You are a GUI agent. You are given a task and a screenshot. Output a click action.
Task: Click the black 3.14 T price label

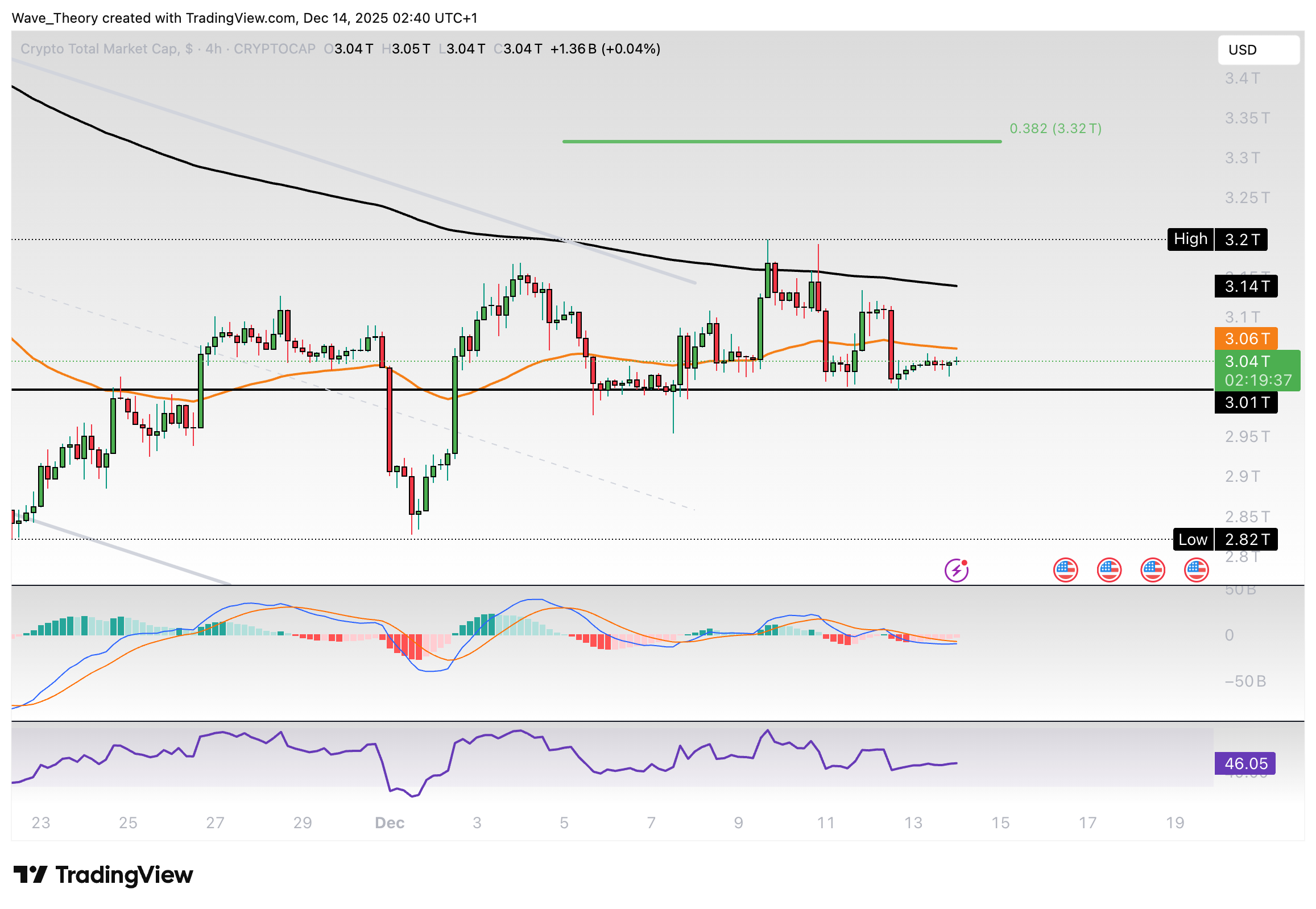coord(1245,286)
